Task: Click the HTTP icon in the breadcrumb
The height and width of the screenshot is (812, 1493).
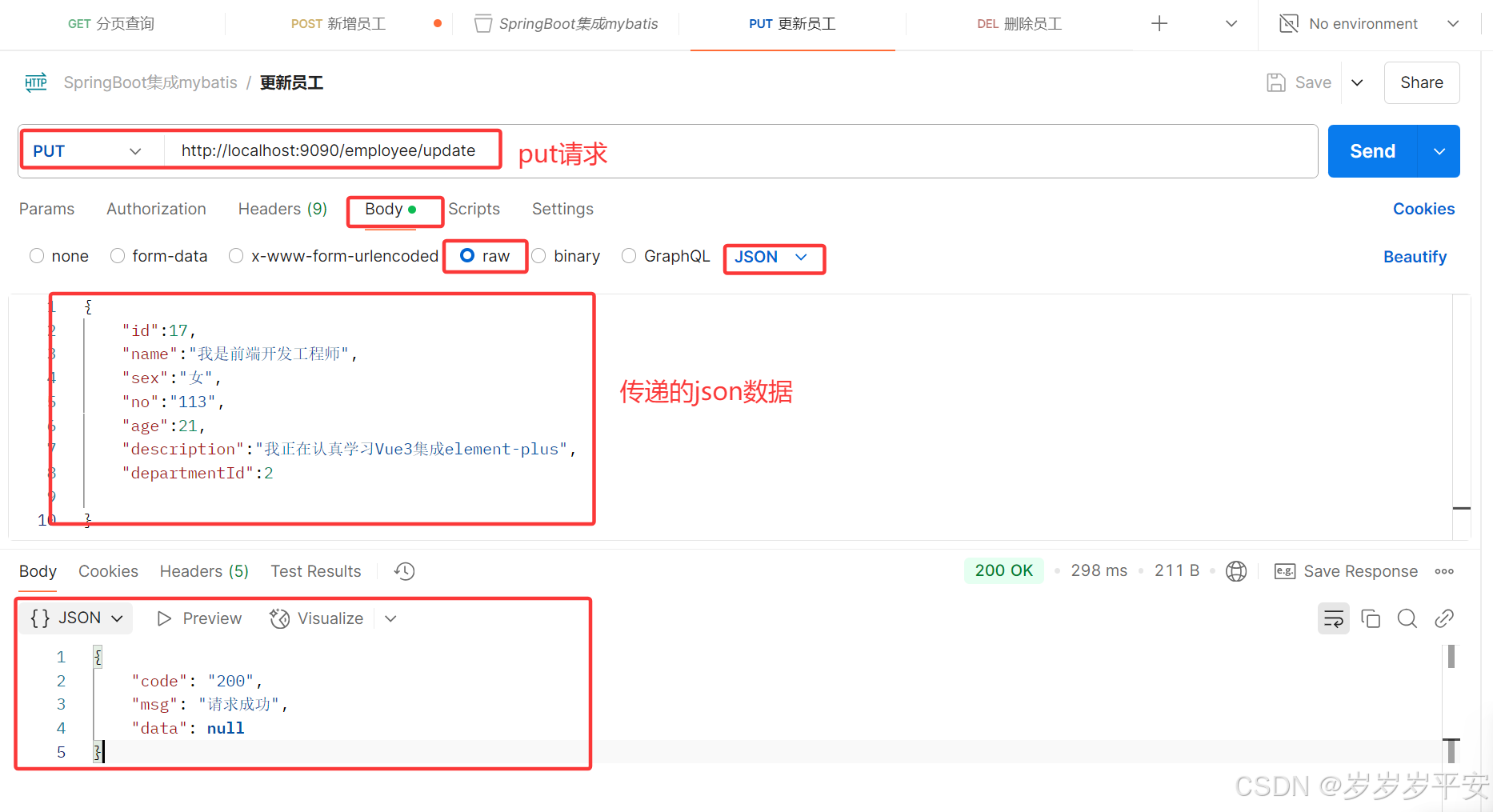Action: click(35, 82)
